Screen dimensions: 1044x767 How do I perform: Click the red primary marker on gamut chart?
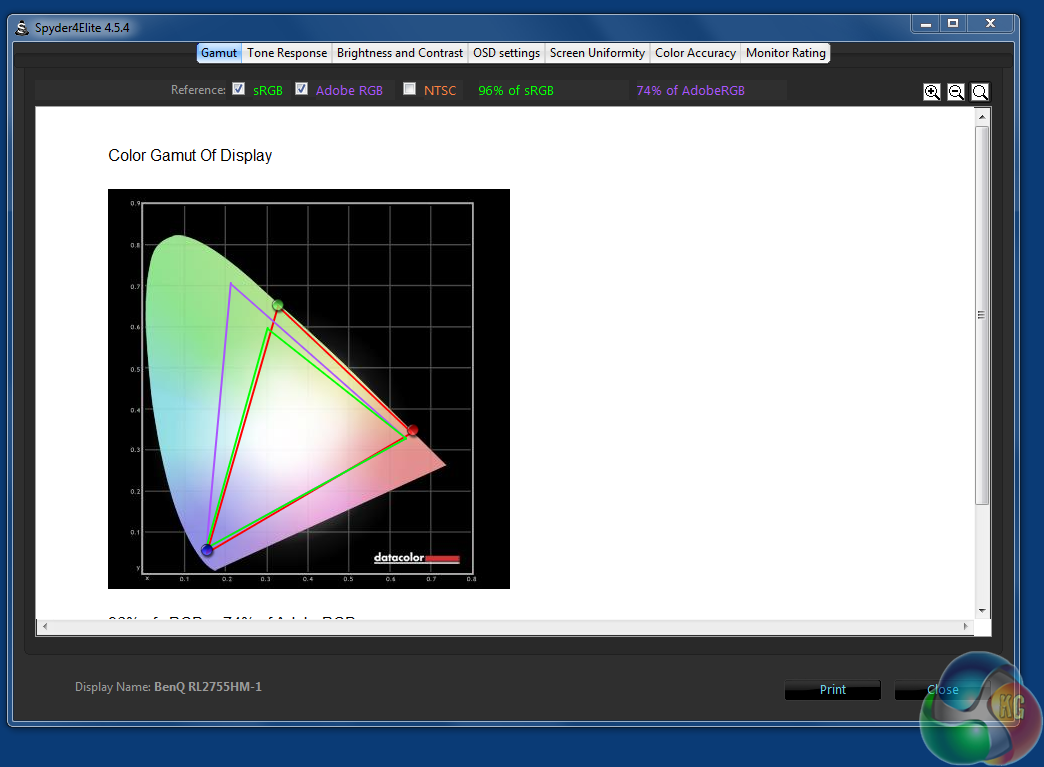[412, 430]
